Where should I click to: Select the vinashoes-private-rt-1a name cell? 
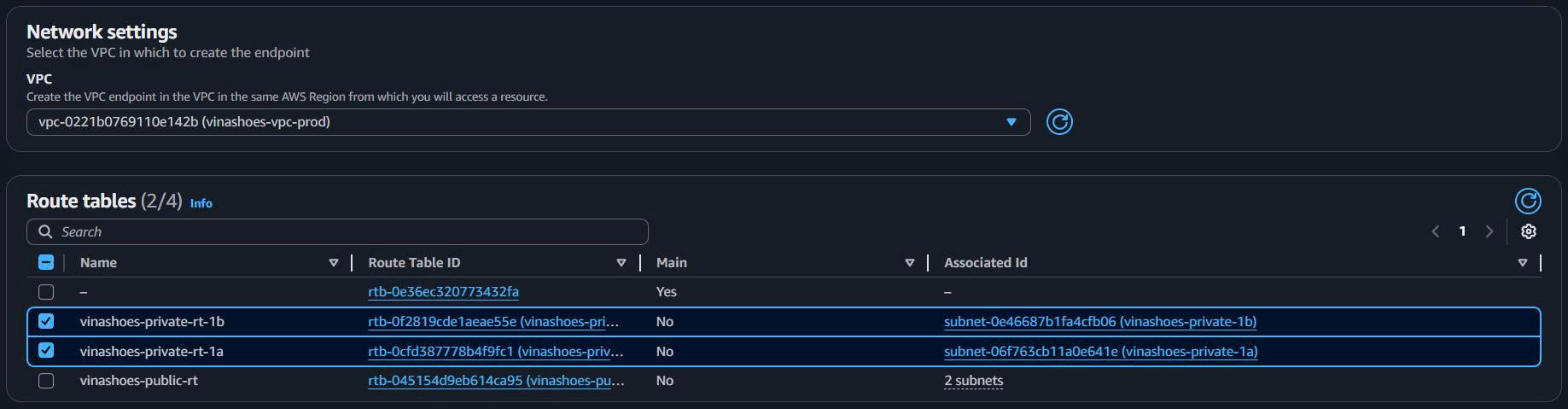152,351
